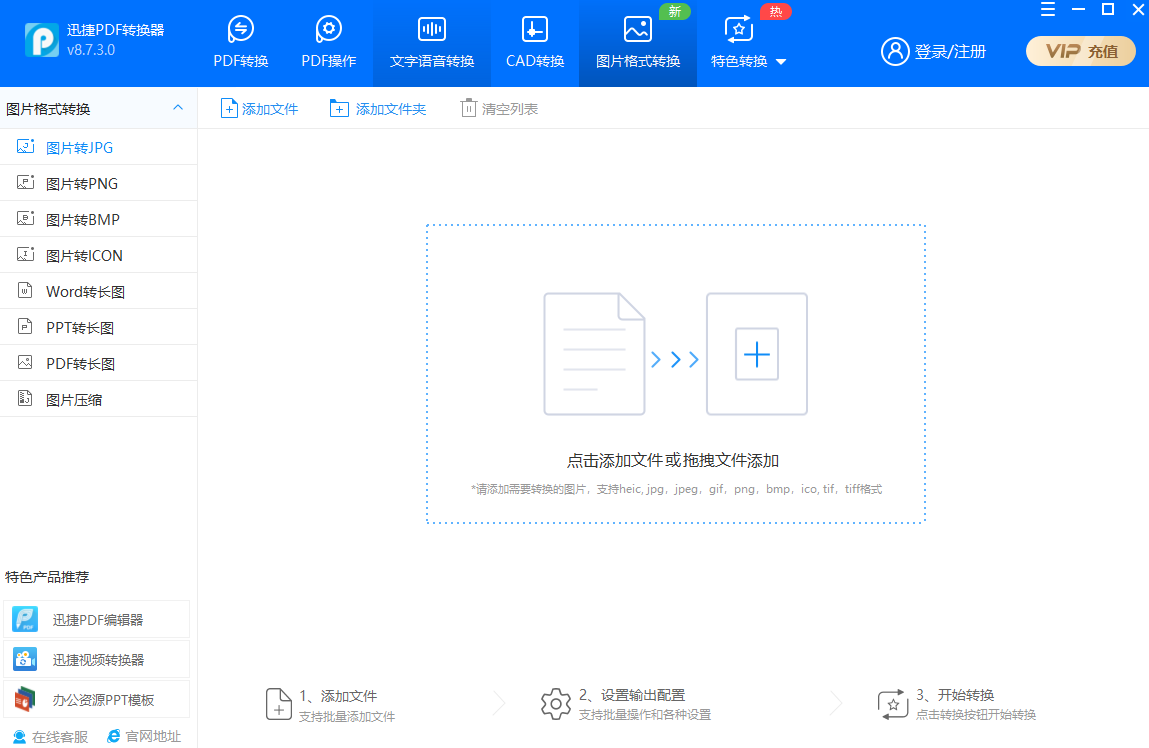Viewport: 1149px width, 748px height.
Task: Open the 特色转换 dropdown arrow
Action: (781, 62)
